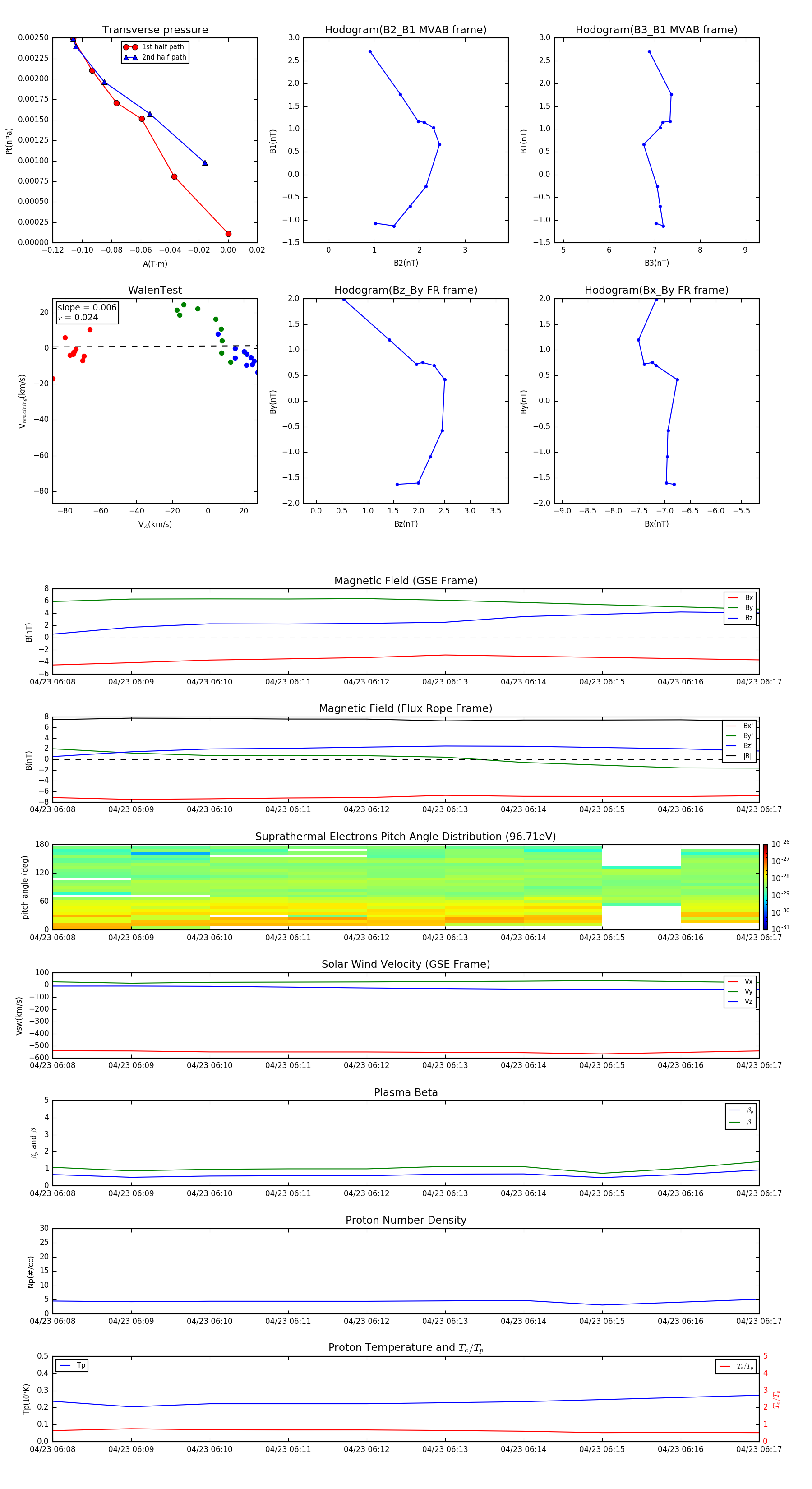Click the 'Vy' legend entry in velocity plot
The height and width of the screenshot is (1489, 812).
click(x=740, y=991)
